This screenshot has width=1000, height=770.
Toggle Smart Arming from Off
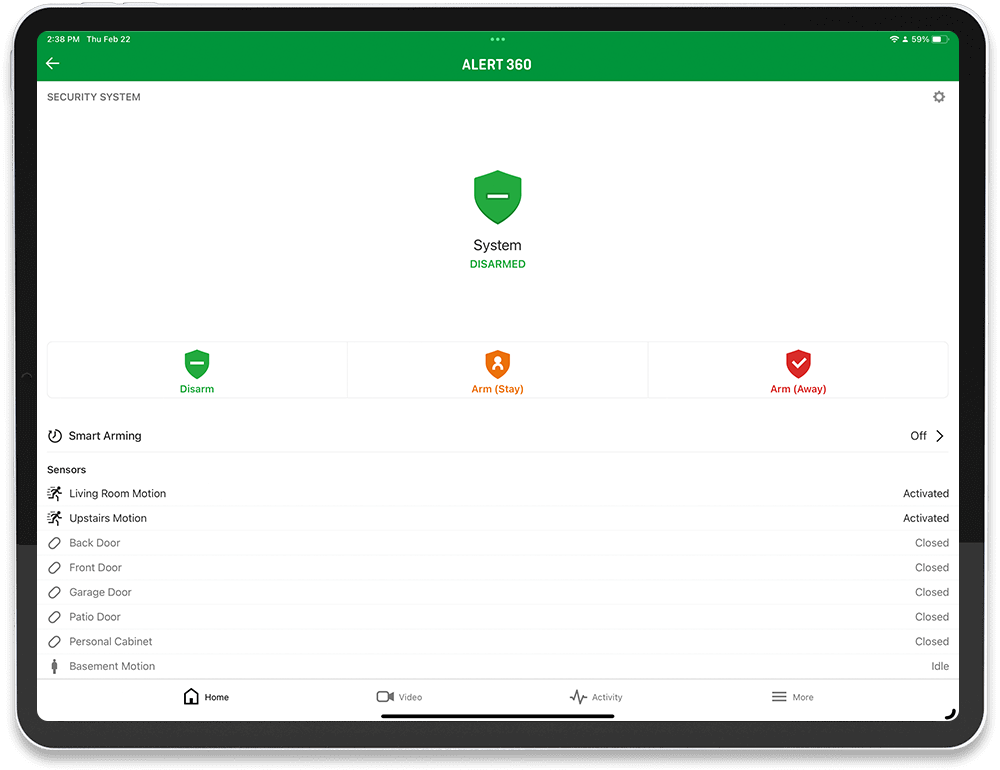pos(916,435)
